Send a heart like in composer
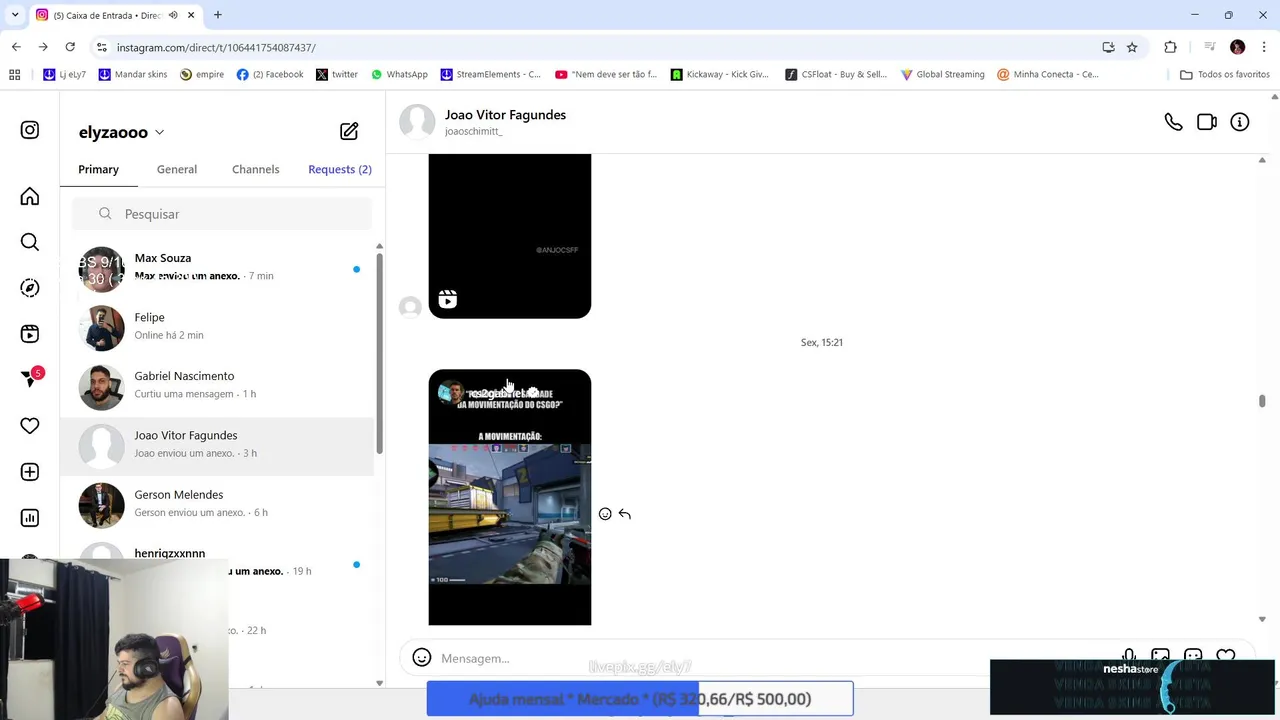 pyautogui.click(x=1226, y=657)
